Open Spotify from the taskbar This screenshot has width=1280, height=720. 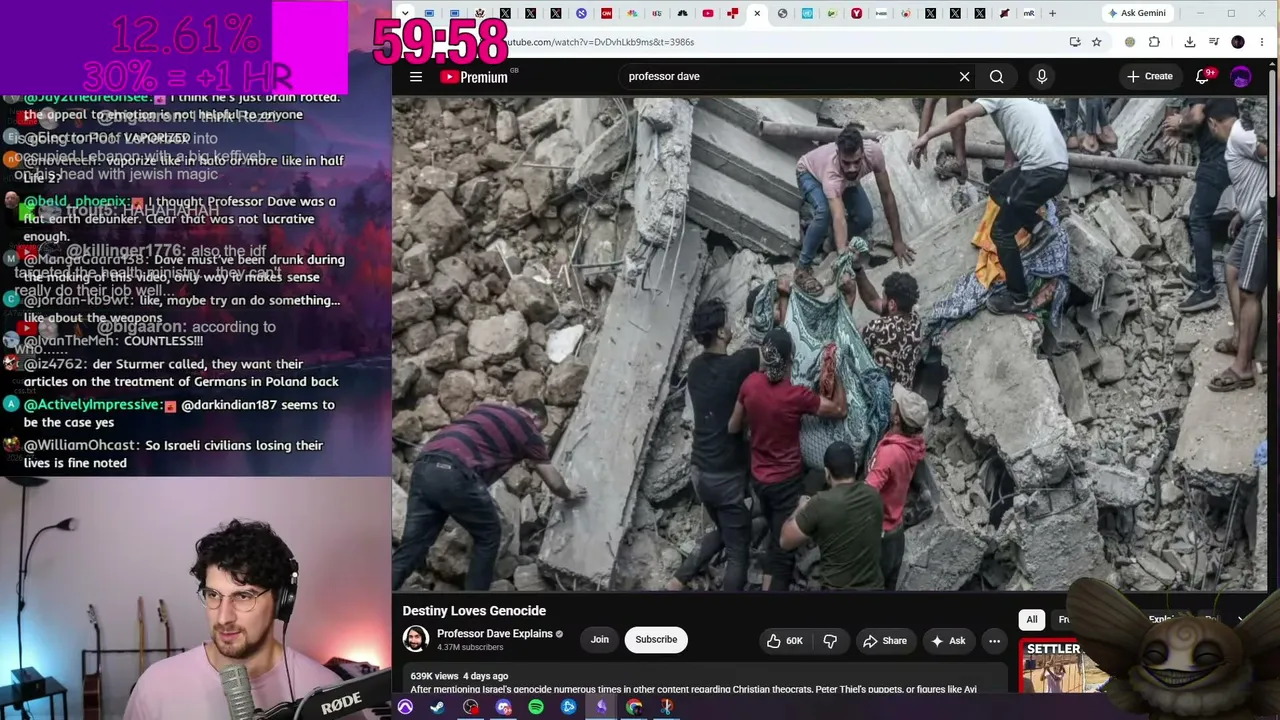pos(536,707)
